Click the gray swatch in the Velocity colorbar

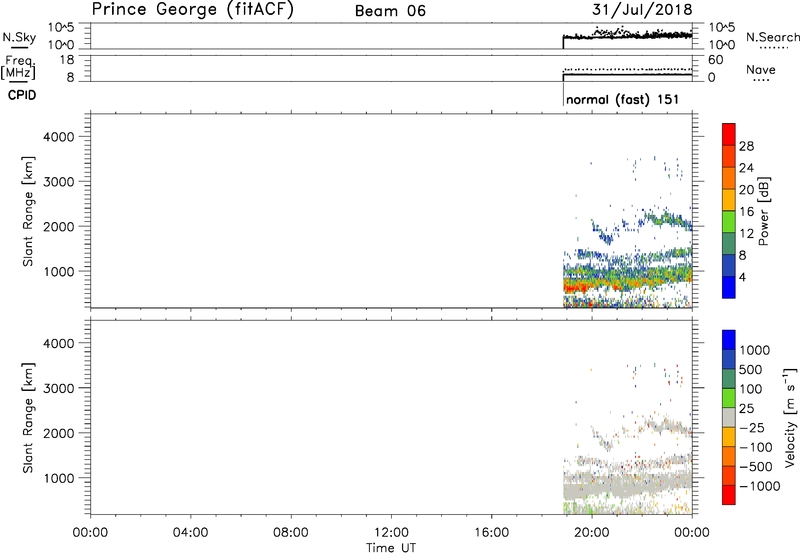(729, 417)
